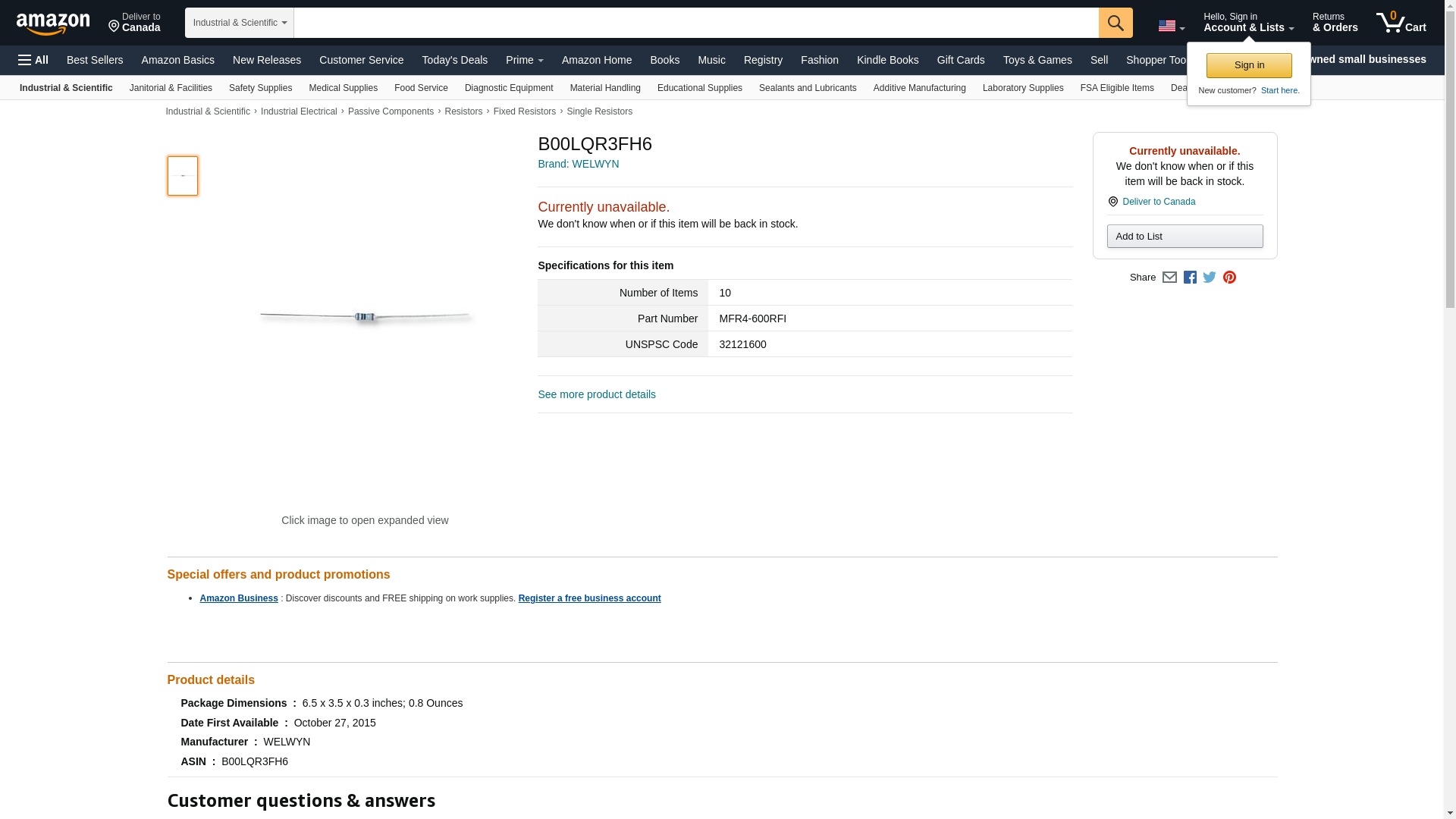
Task: Open the shopping cart icon
Action: (1401, 23)
